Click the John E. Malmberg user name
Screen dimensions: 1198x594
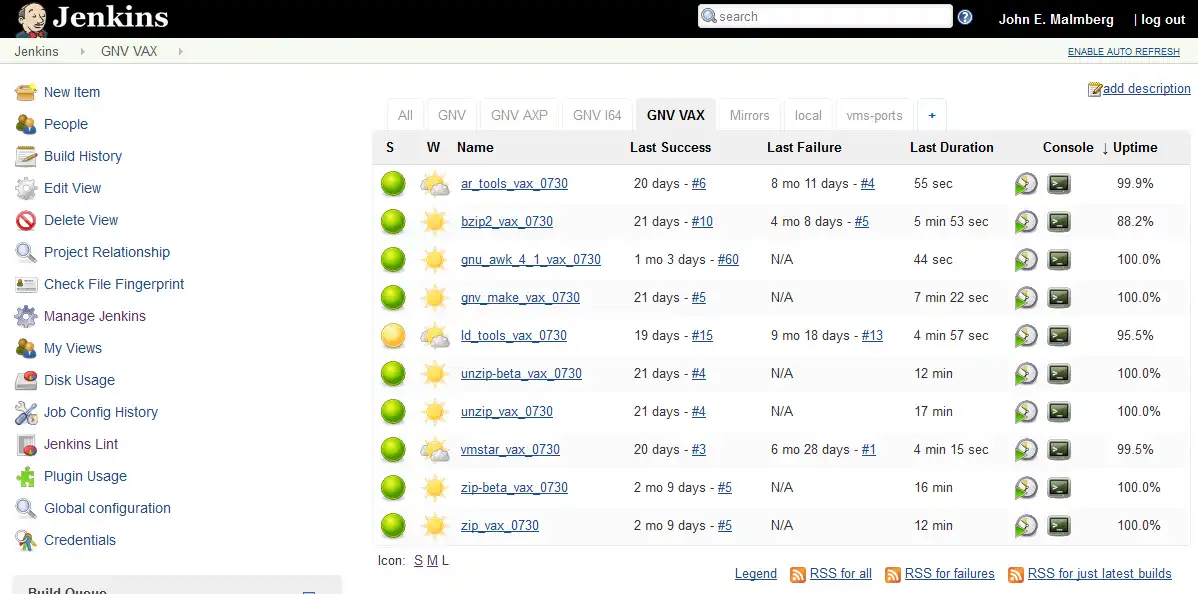click(x=1056, y=20)
